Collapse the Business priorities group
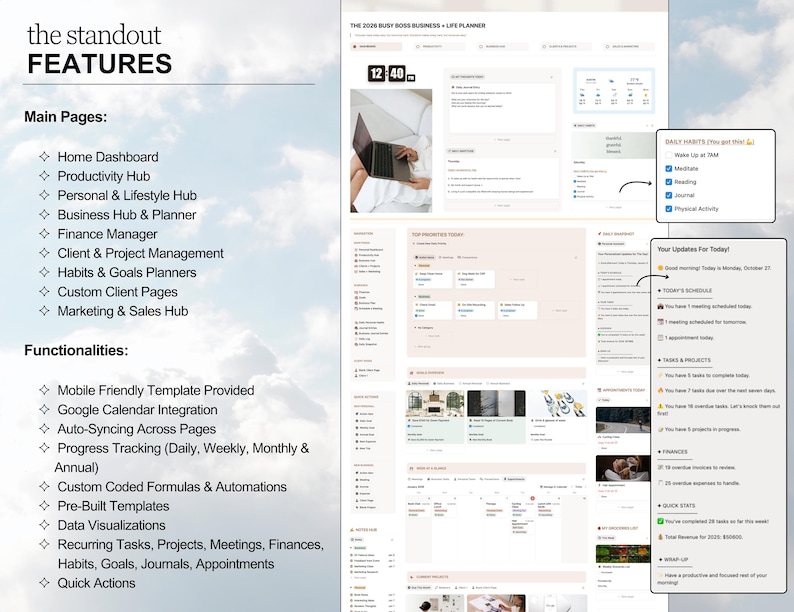The width and height of the screenshot is (794, 612). pyautogui.click(x=416, y=297)
